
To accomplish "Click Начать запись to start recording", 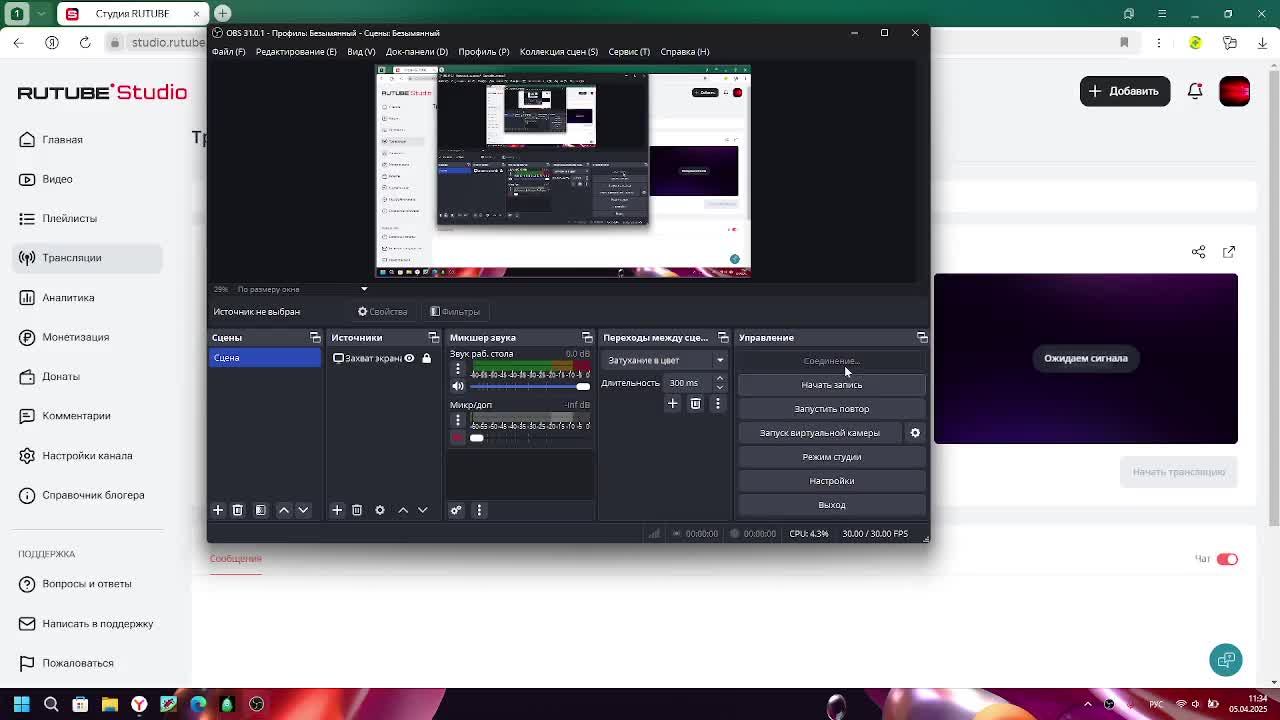I will [832, 385].
